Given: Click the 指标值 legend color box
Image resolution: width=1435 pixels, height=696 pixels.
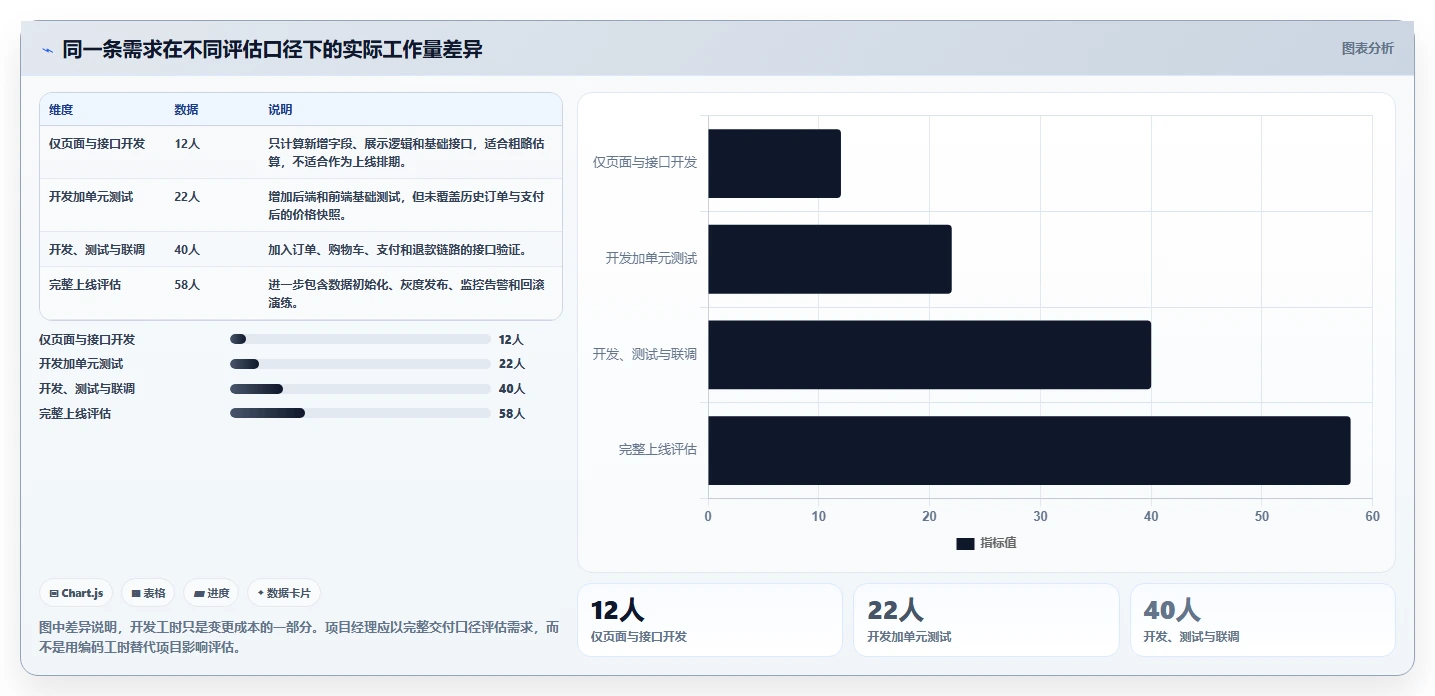Looking at the screenshot, I should pyautogui.click(x=965, y=543).
